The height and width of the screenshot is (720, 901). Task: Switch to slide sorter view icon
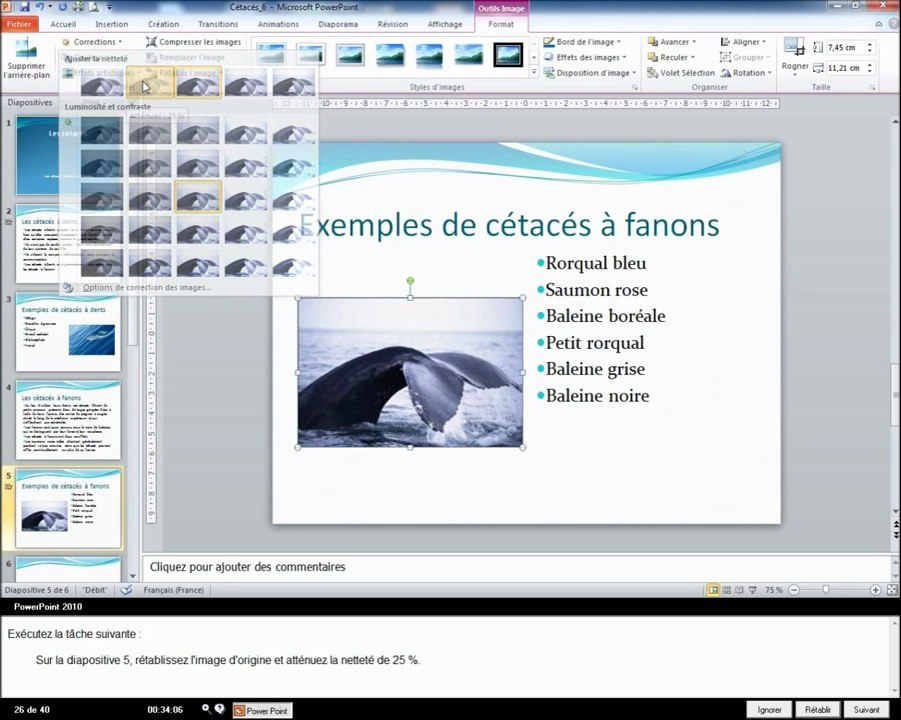[x=727, y=590]
